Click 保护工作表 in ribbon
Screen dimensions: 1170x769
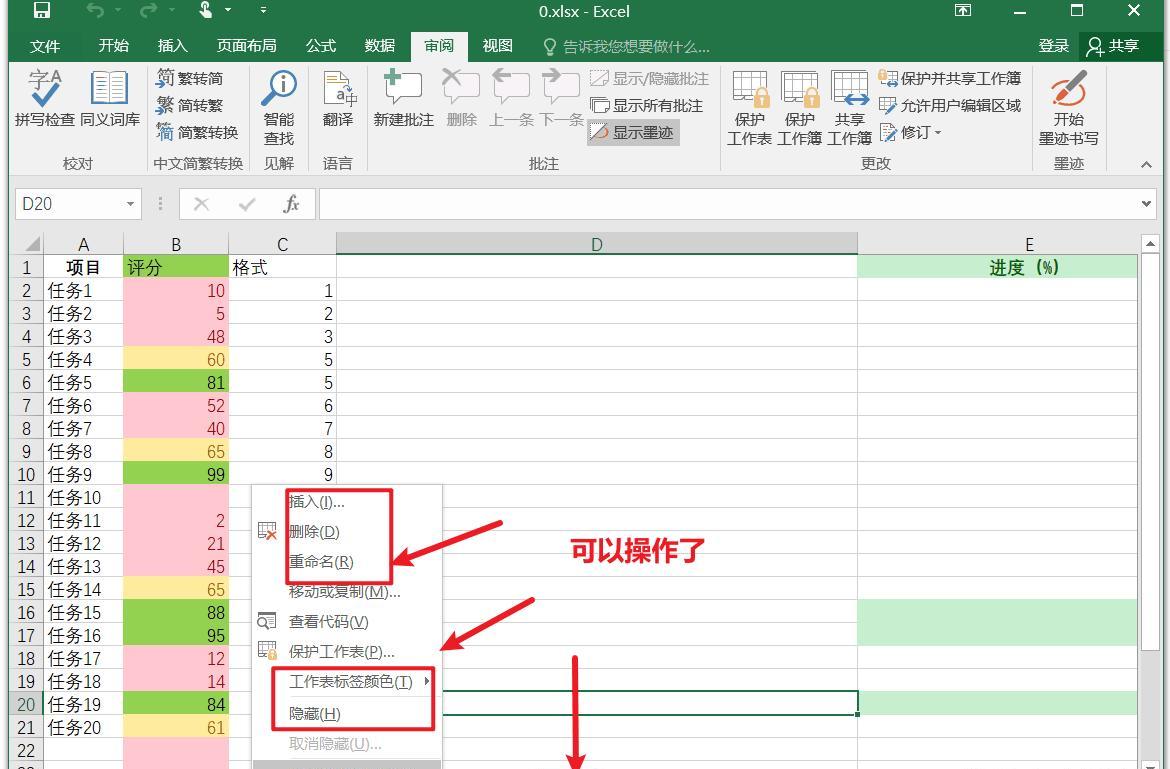coord(749,107)
